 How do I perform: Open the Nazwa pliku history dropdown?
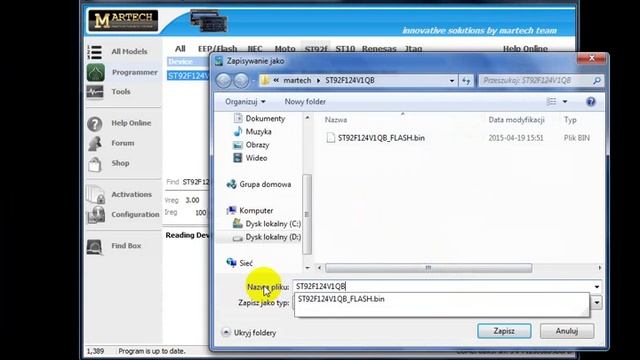pos(597,287)
